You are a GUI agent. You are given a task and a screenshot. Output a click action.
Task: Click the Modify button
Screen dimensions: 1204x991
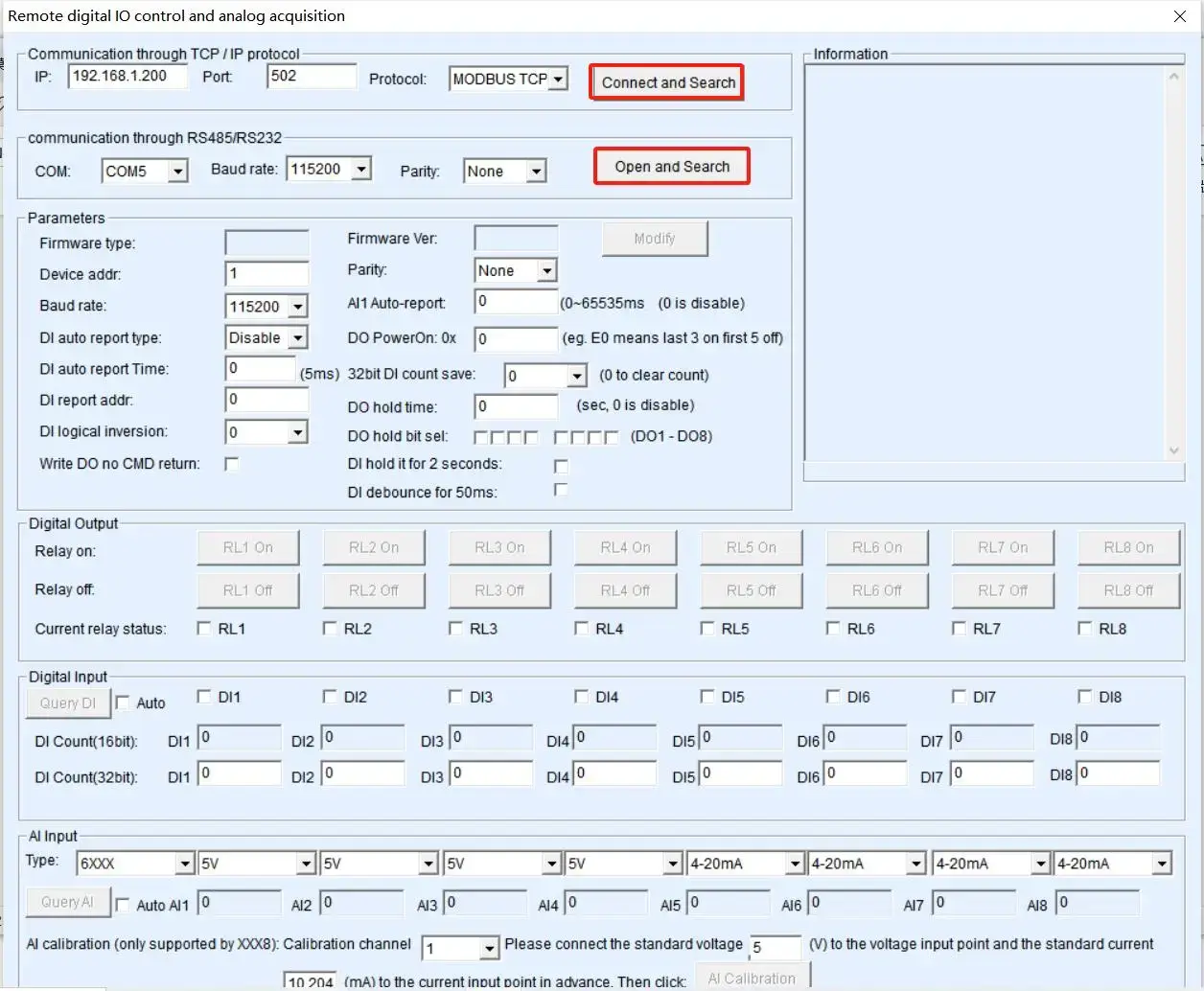pos(655,239)
